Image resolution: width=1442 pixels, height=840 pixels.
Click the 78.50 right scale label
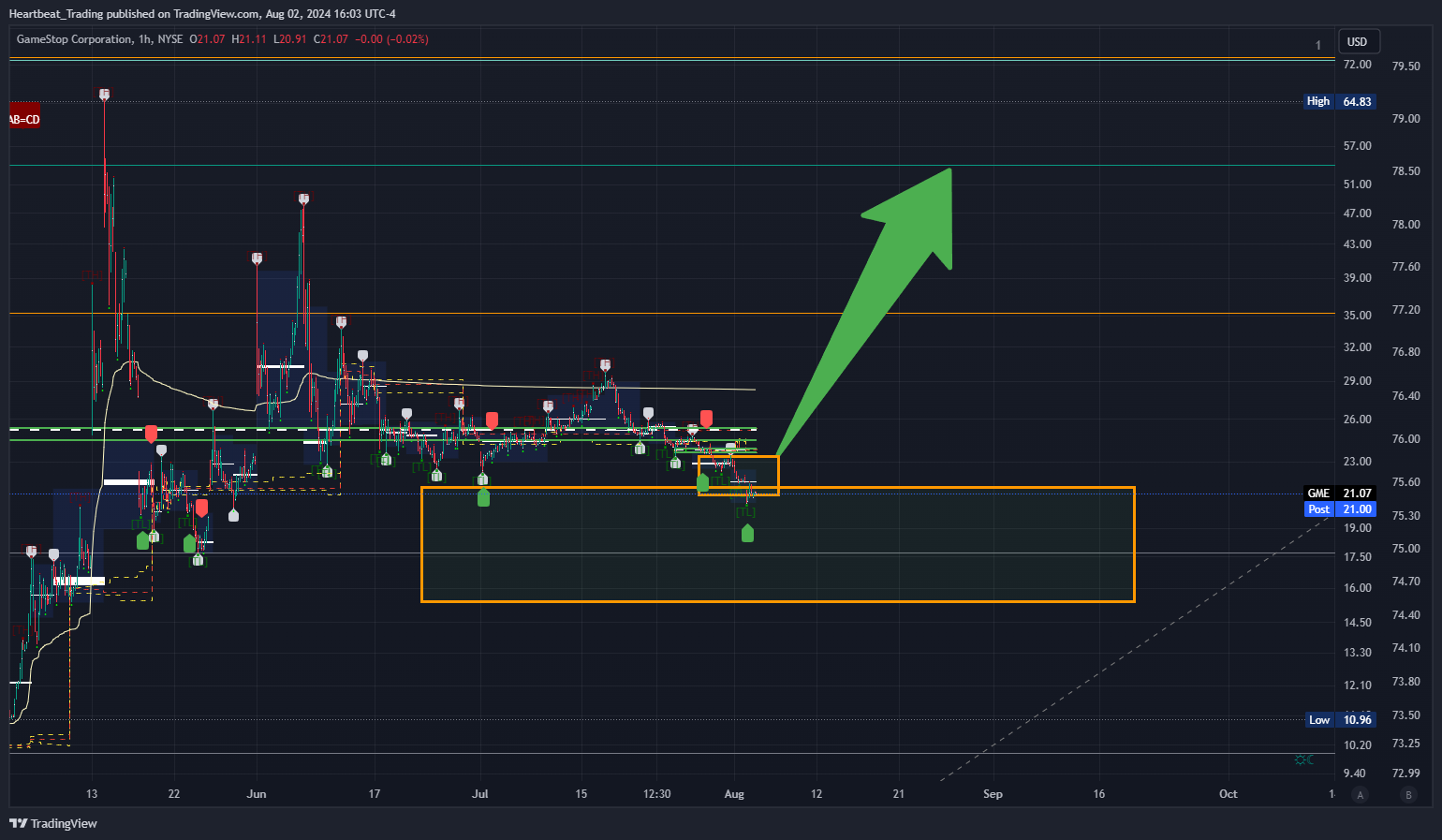click(1406, 171)
